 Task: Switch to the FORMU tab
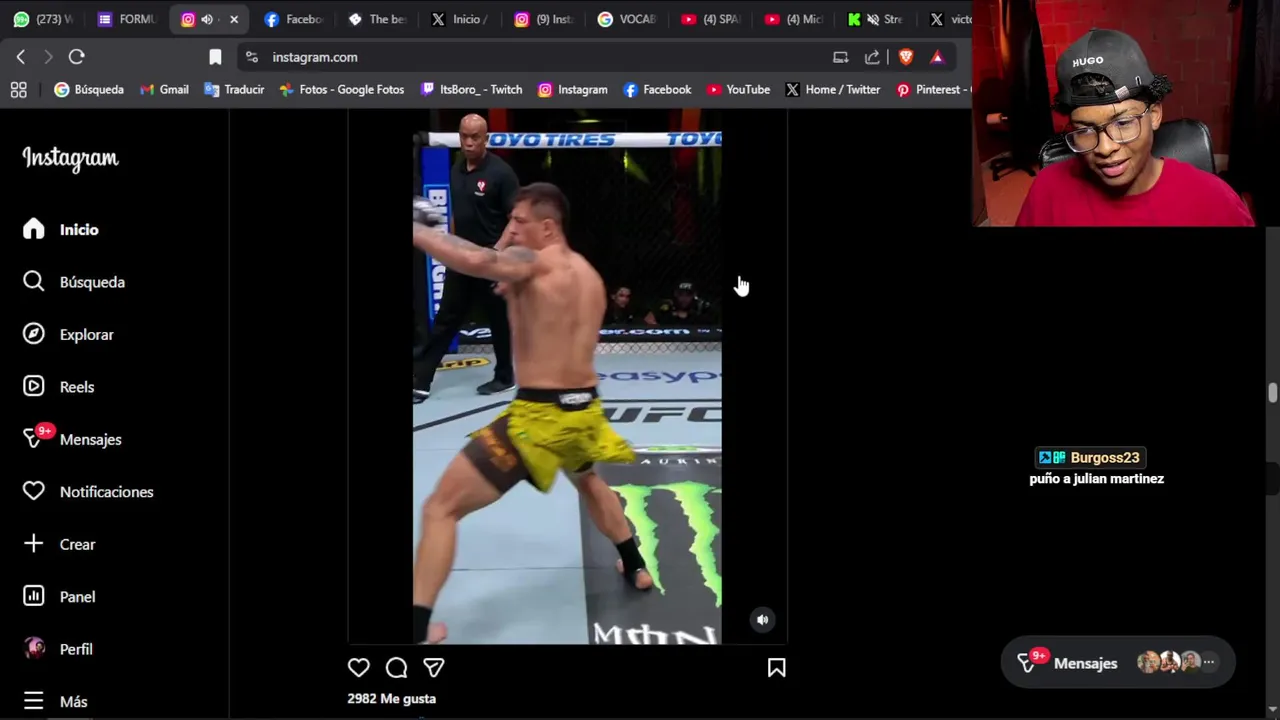pyautogui.click(x=127, y=19)
